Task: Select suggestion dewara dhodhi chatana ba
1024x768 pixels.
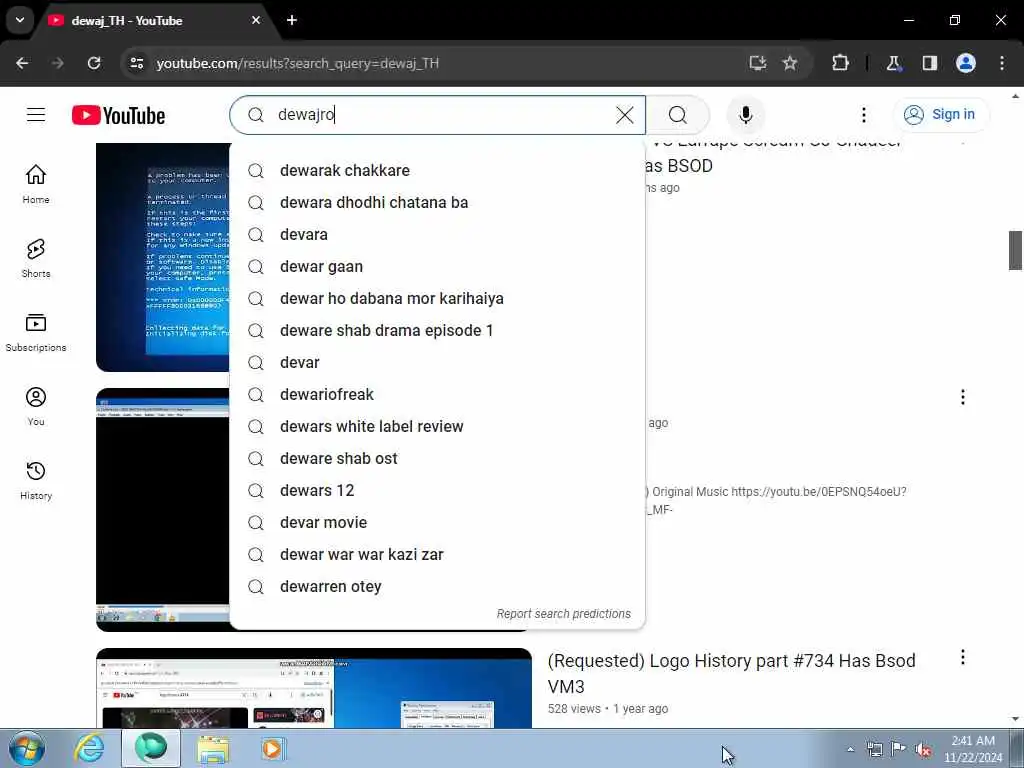Action: point(438,202)
